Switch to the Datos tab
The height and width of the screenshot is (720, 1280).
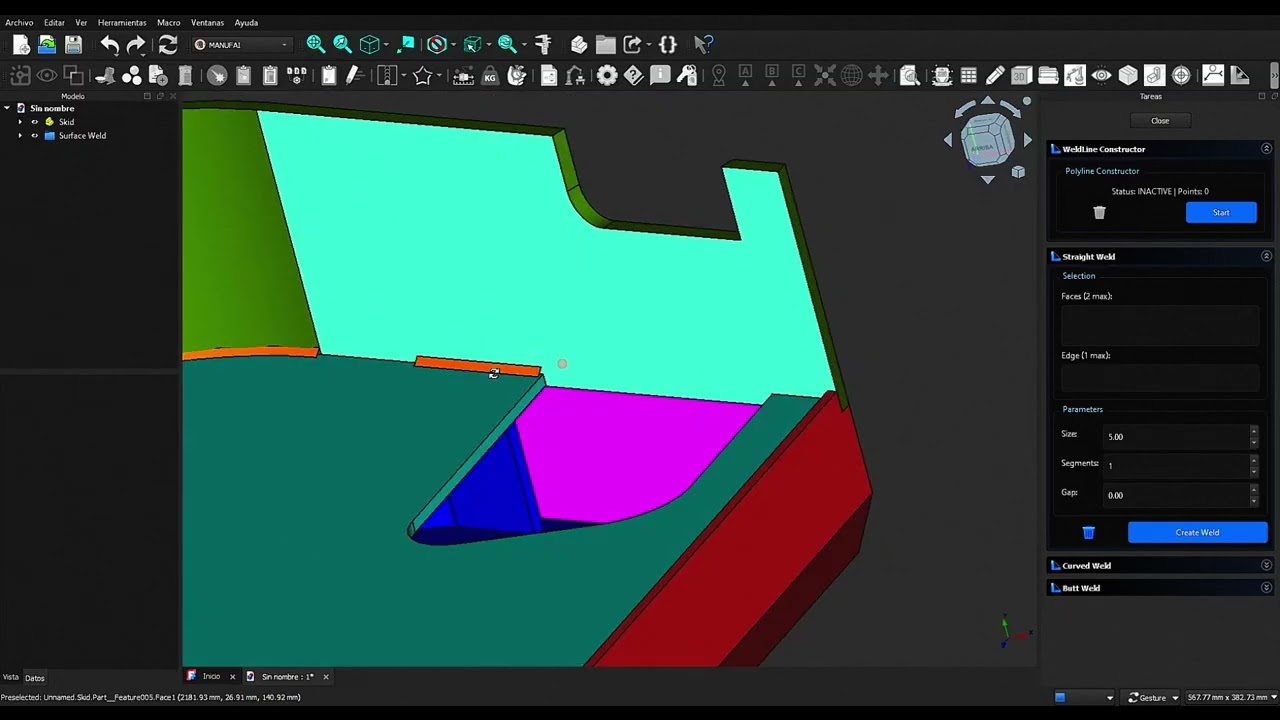click(x=35, y=678)
